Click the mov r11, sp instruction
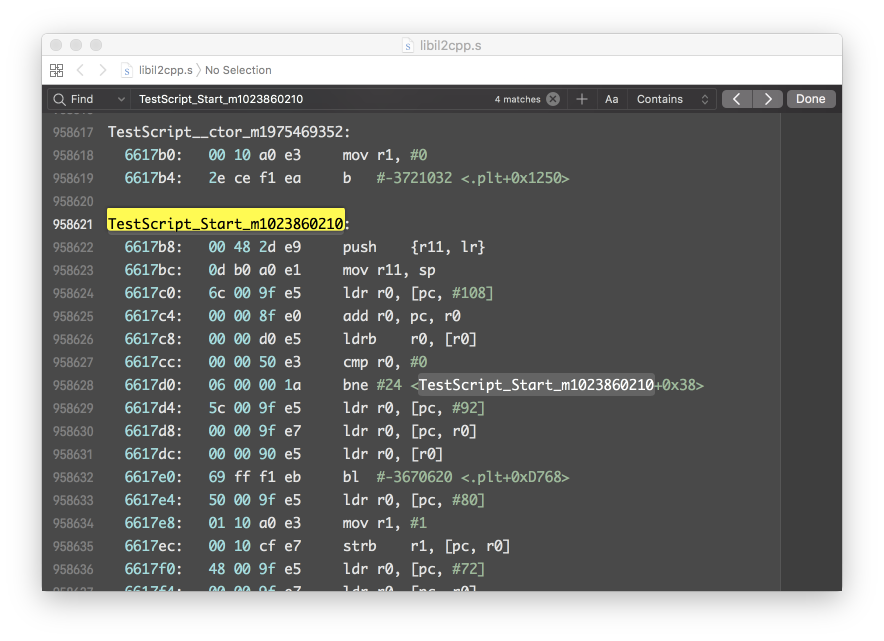 (389, 270)
